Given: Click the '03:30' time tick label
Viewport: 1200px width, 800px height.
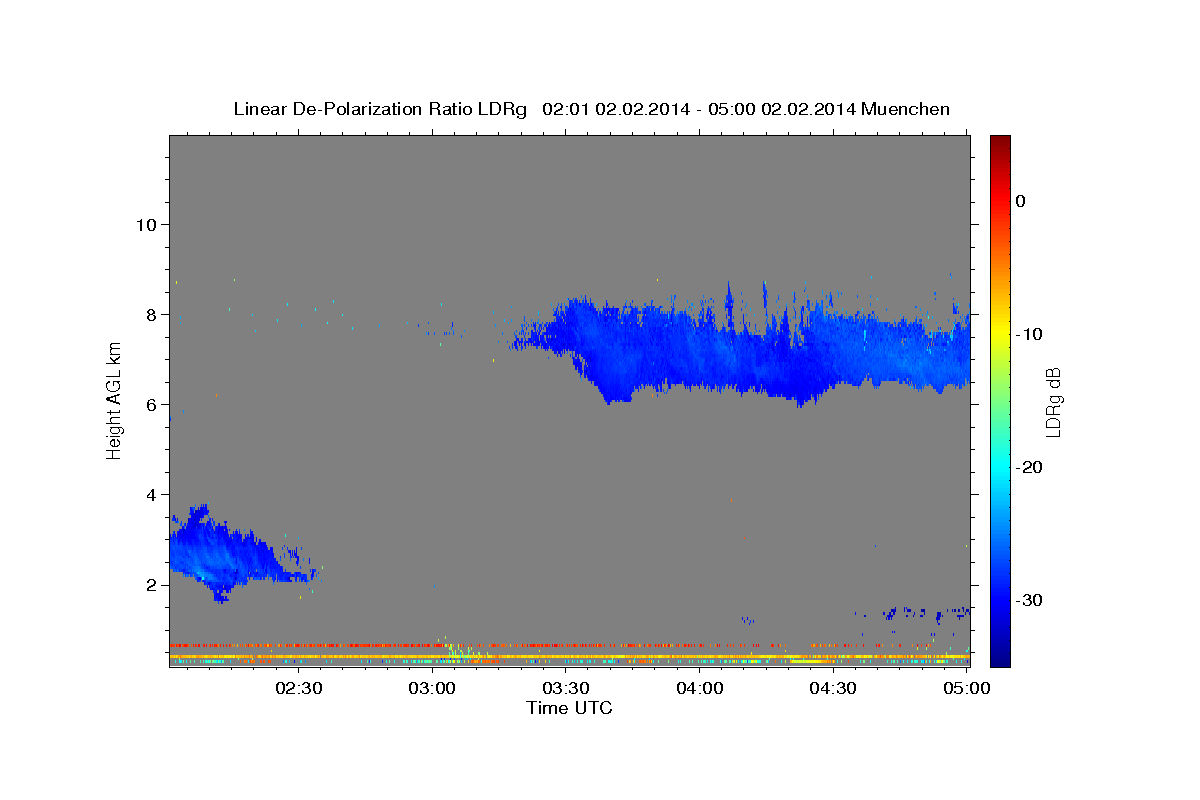Looking at the screenshot, I should 566,688.
